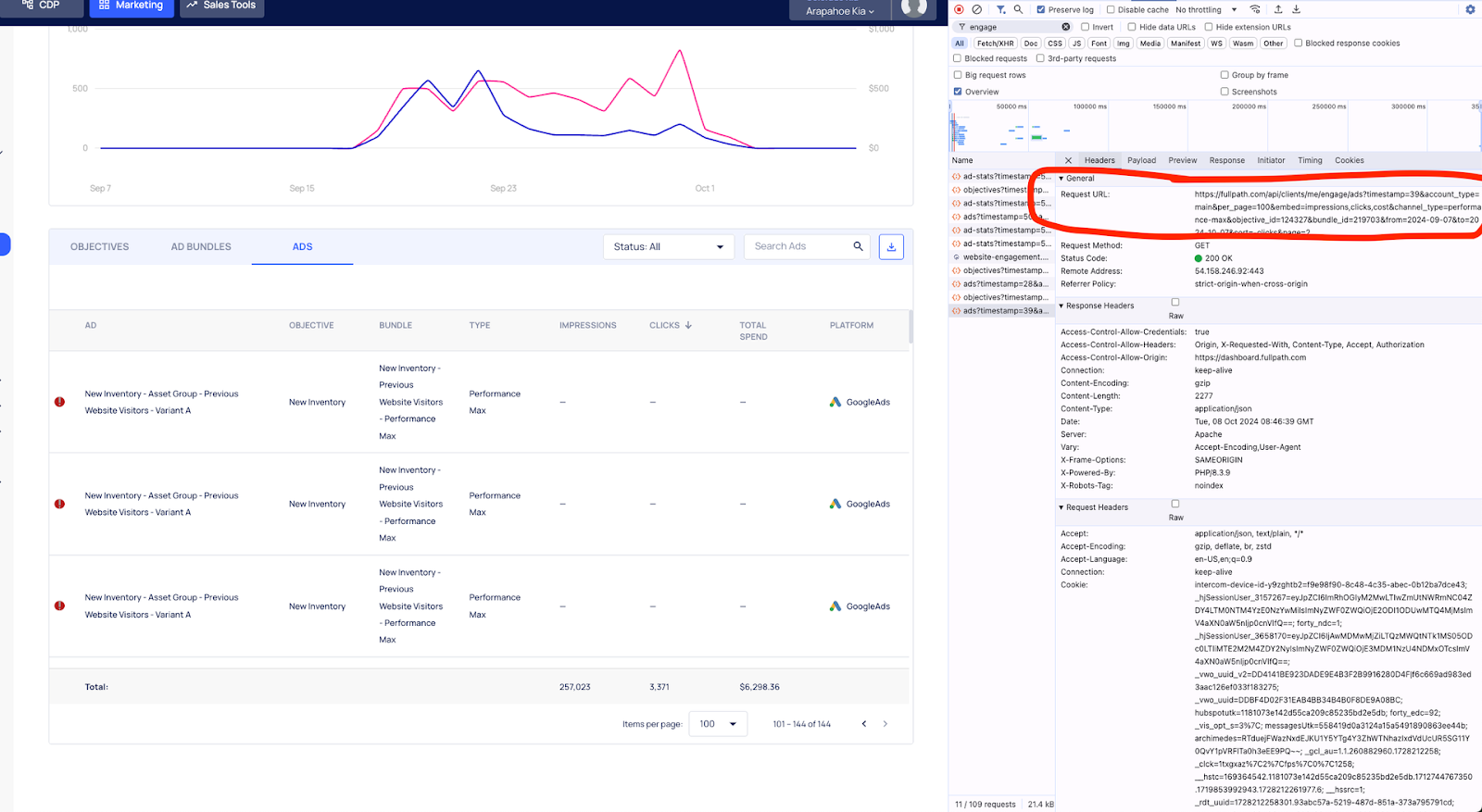Close the request details panel
Image resolution: width=1482 pixels, height=812 pixels.
tap(1068, 160)
